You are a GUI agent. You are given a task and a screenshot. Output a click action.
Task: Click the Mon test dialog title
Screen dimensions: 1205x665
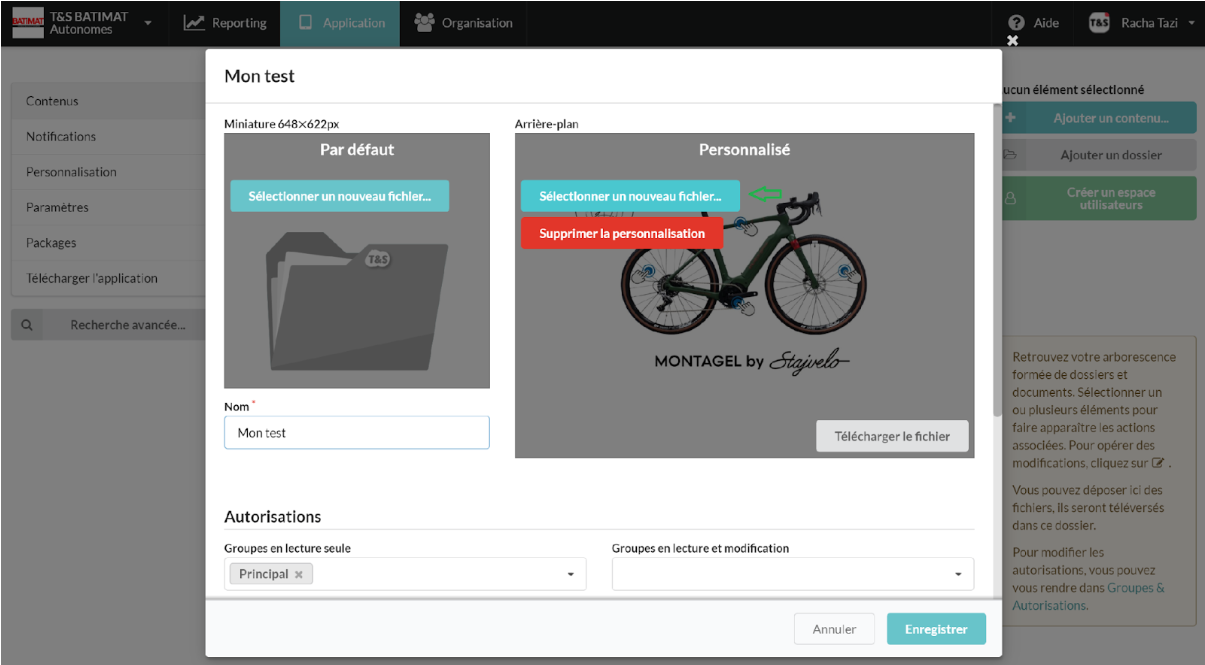tap(259, 76)
